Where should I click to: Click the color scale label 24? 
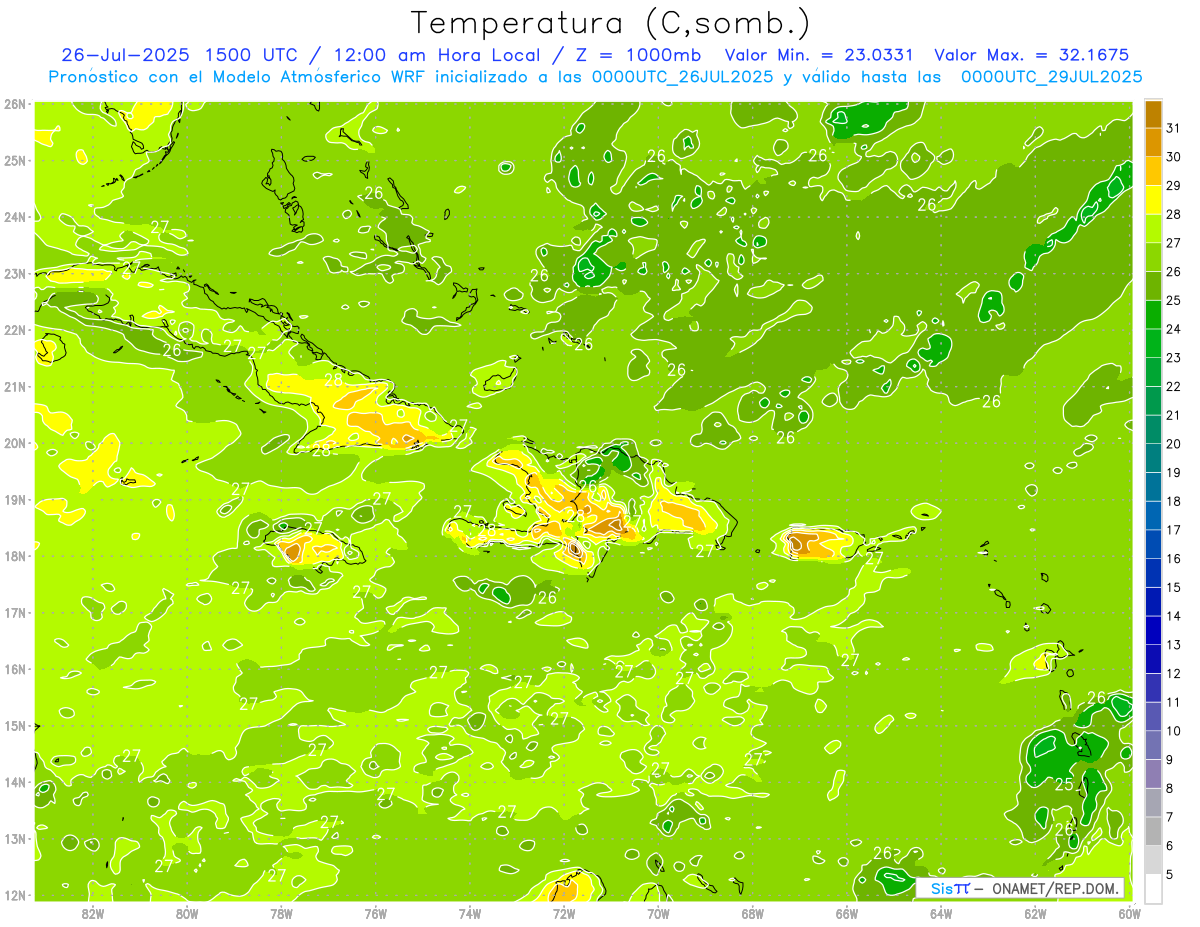(x=1174, y=329)
